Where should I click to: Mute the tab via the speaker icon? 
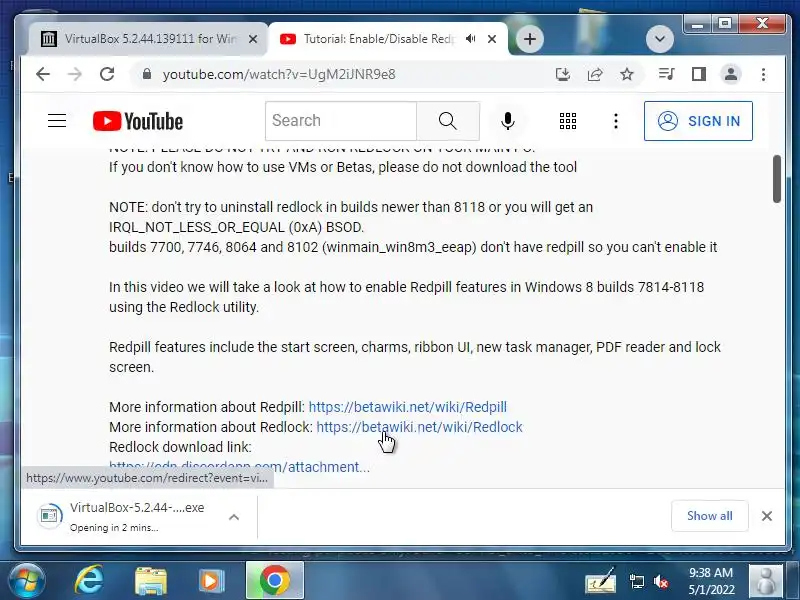click(470, 39)
